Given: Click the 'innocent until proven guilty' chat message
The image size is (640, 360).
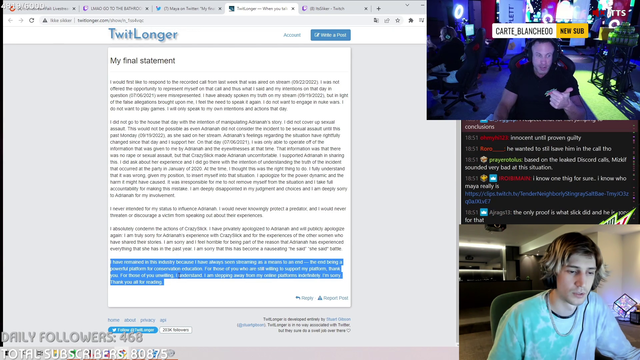Looking at the screenshot, I should (x=546, y=138).
